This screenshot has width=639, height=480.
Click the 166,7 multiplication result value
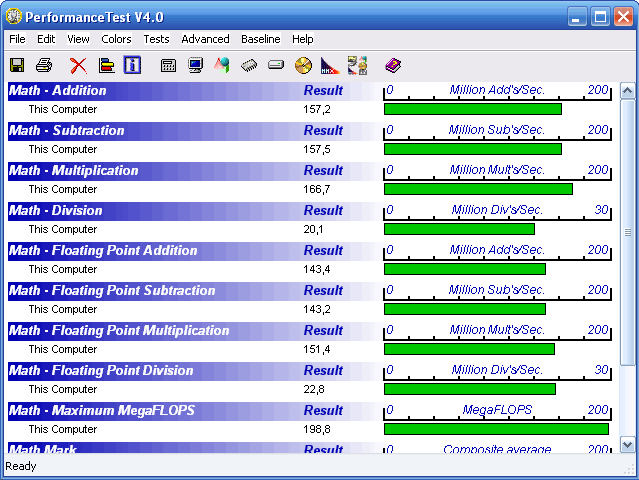tap(317, 189)
